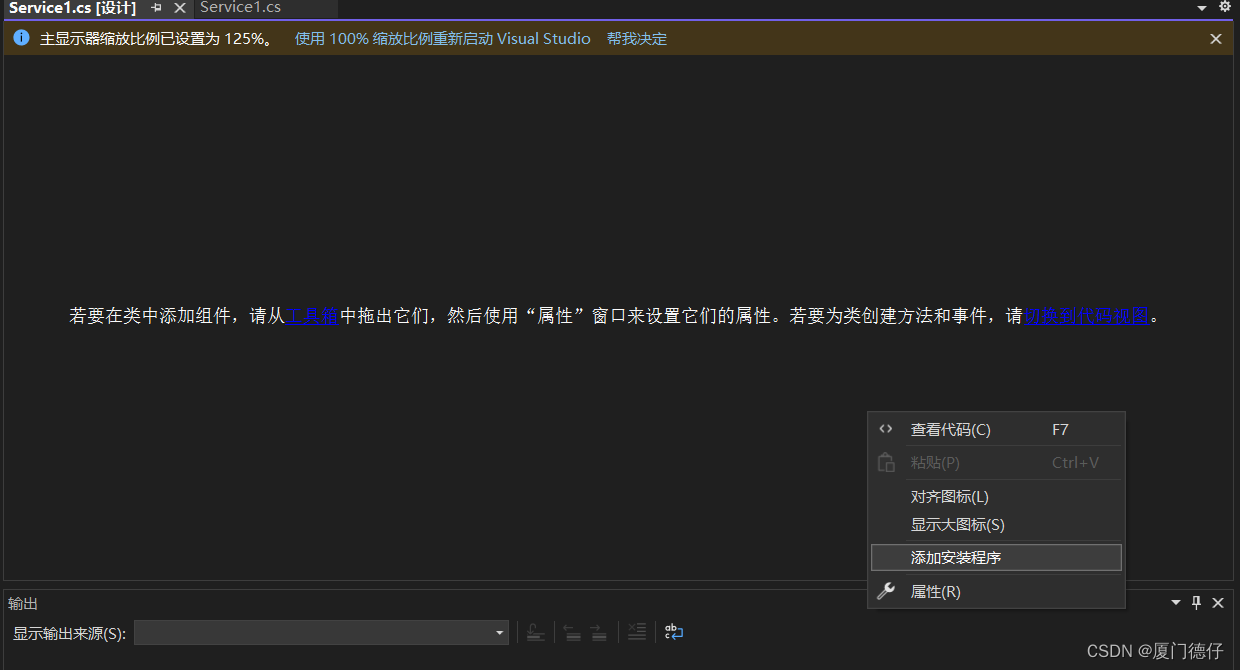Go to previous message in output
The width and height of the screenshot is (1240, 670).
click(x=572, y=632)
